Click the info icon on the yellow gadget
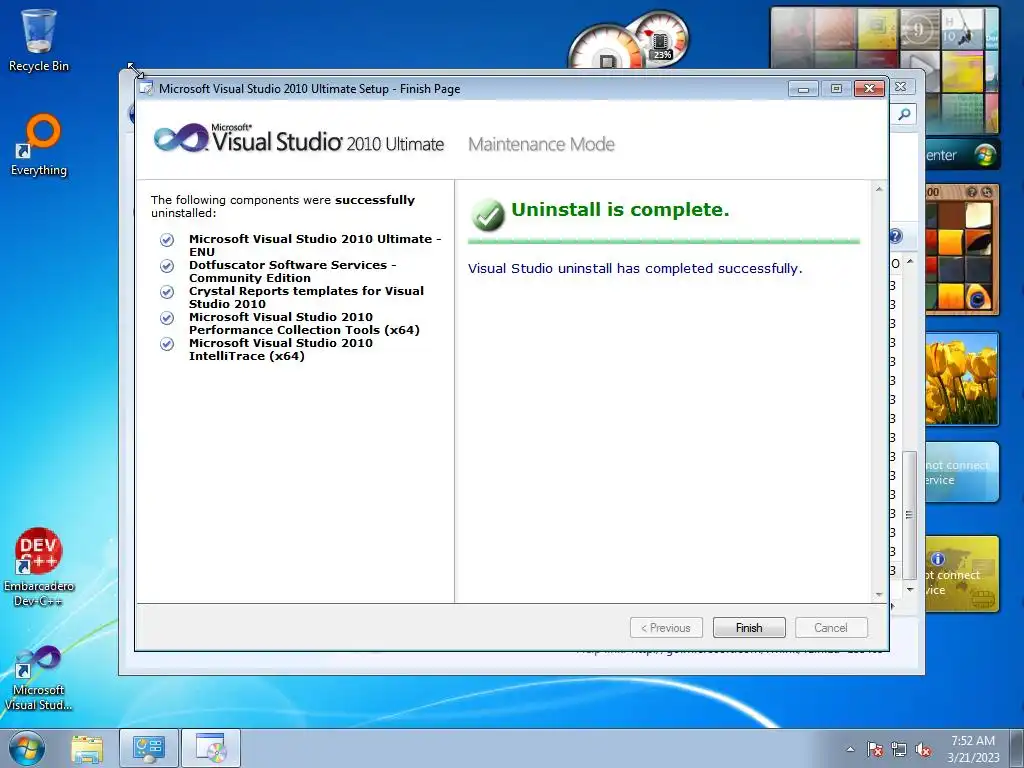 (x=938, y=559)
